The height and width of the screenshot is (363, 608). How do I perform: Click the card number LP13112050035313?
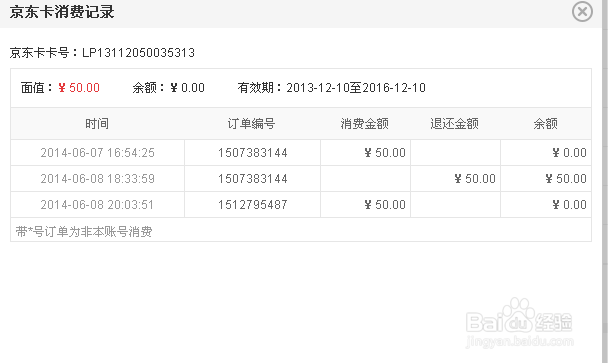point(138,53)
